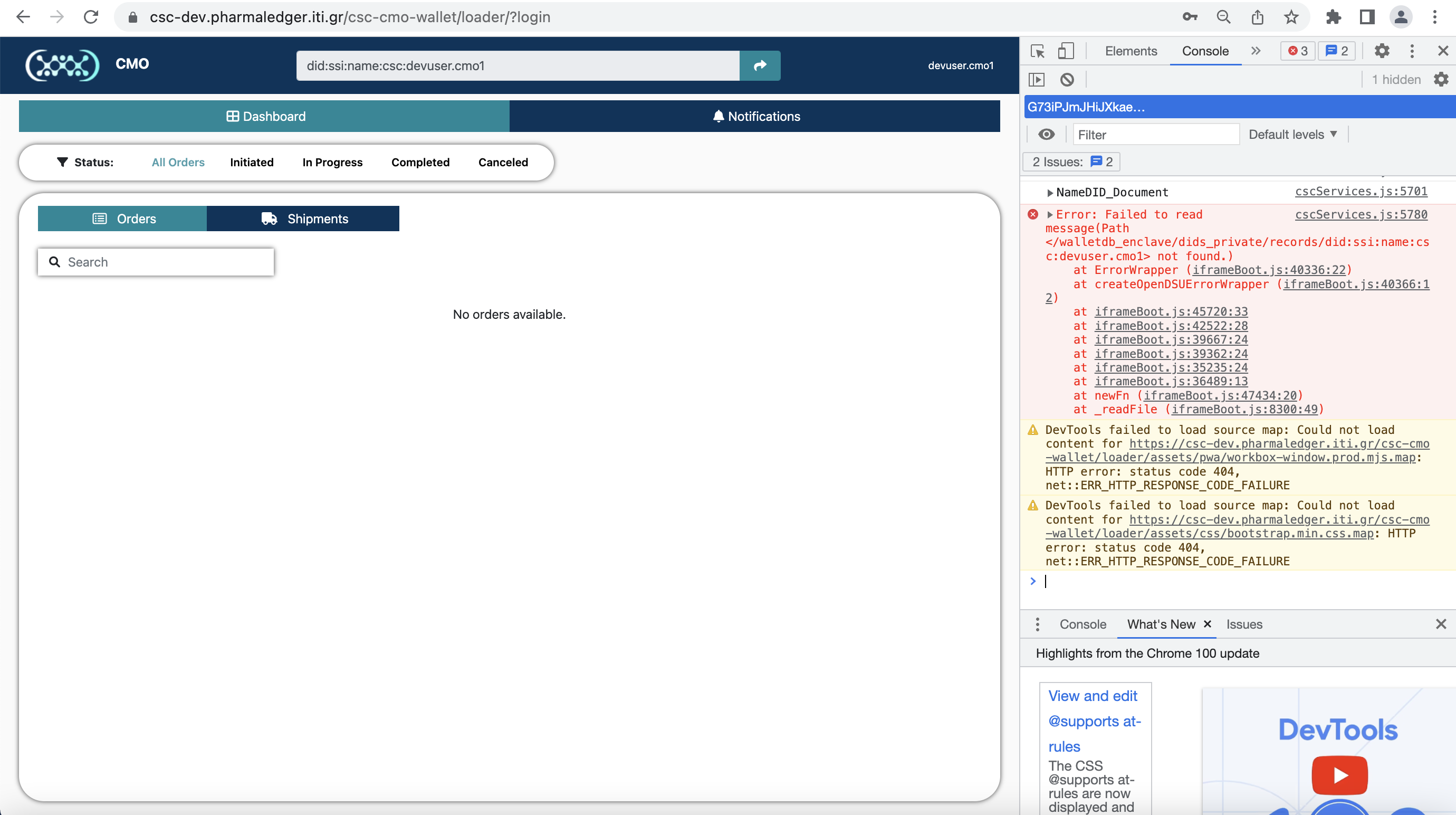The height and width of the screenshot is (815, 1456).
Task: Switch to the Elements tab
Action: [1131, 51]
